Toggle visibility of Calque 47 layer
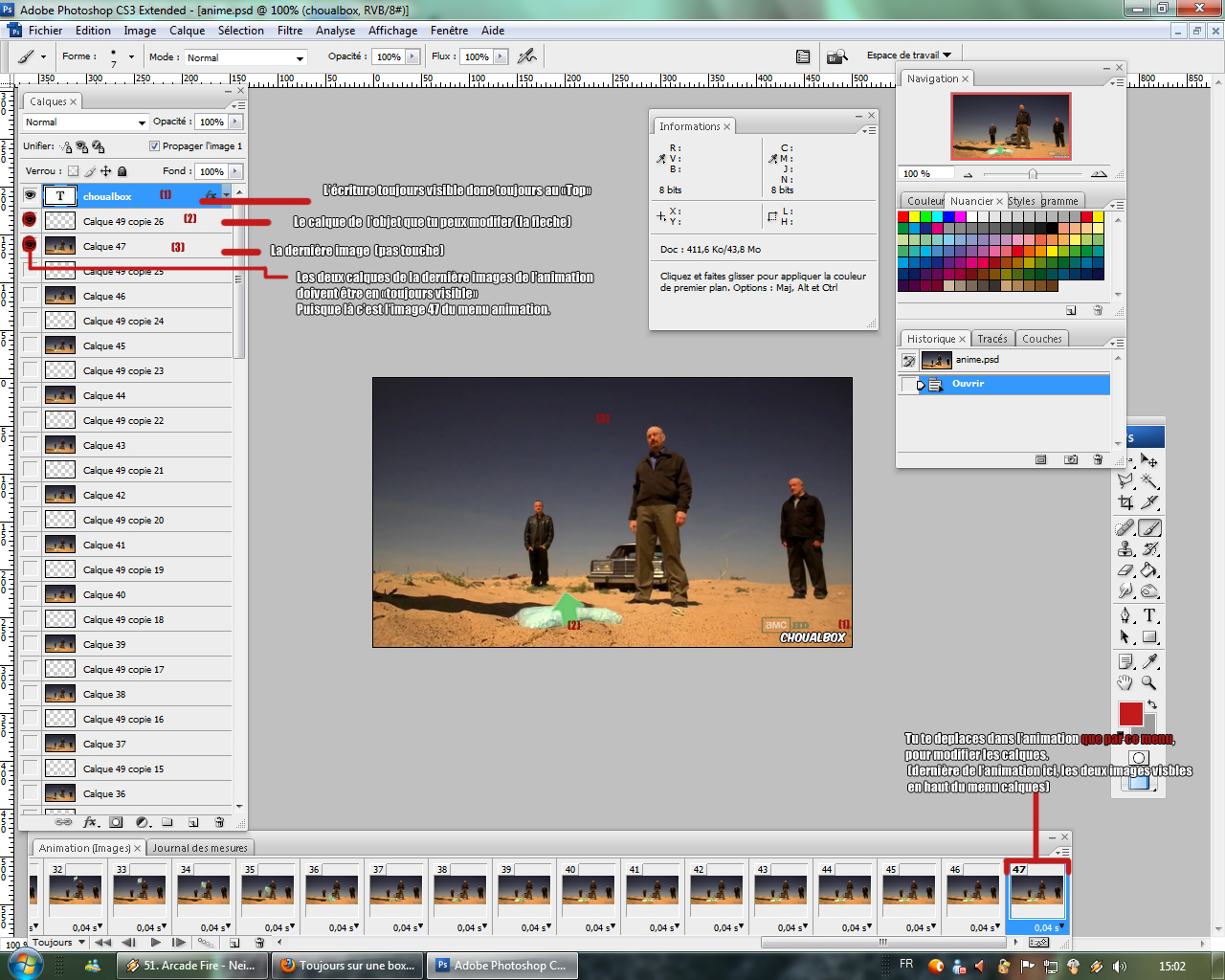This screenshot has height=980, width=1225. point(31,245)
